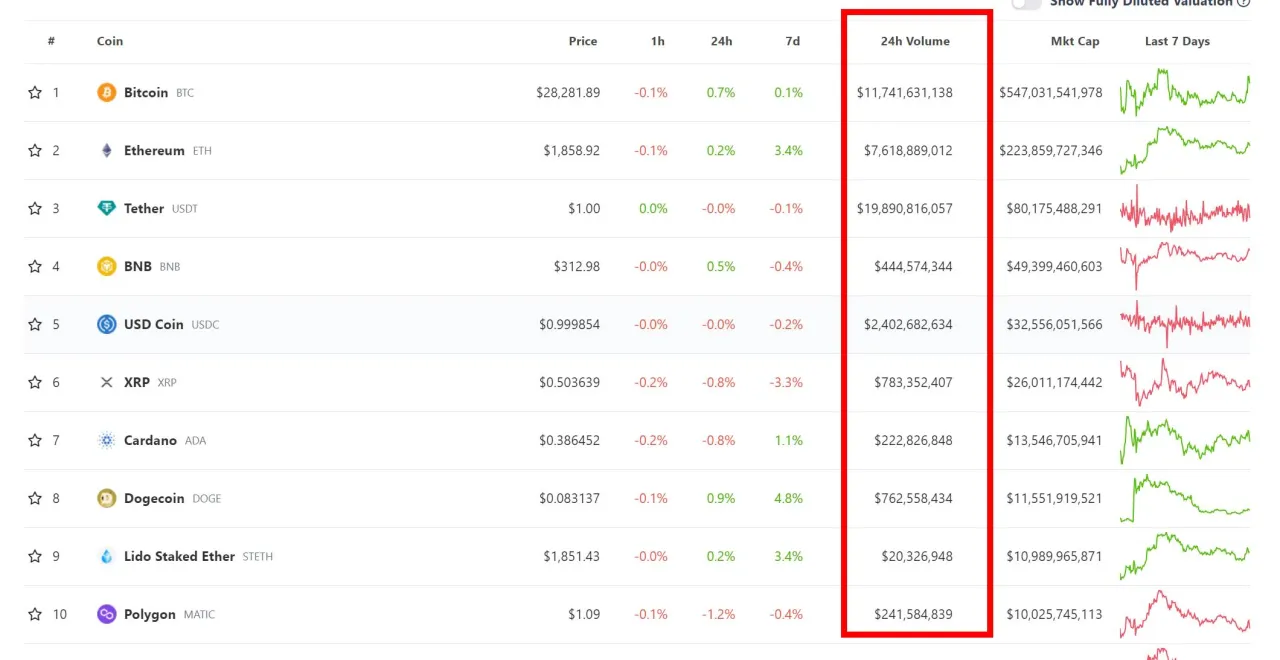Favorite Cardano with the star

tap(35, 441)
